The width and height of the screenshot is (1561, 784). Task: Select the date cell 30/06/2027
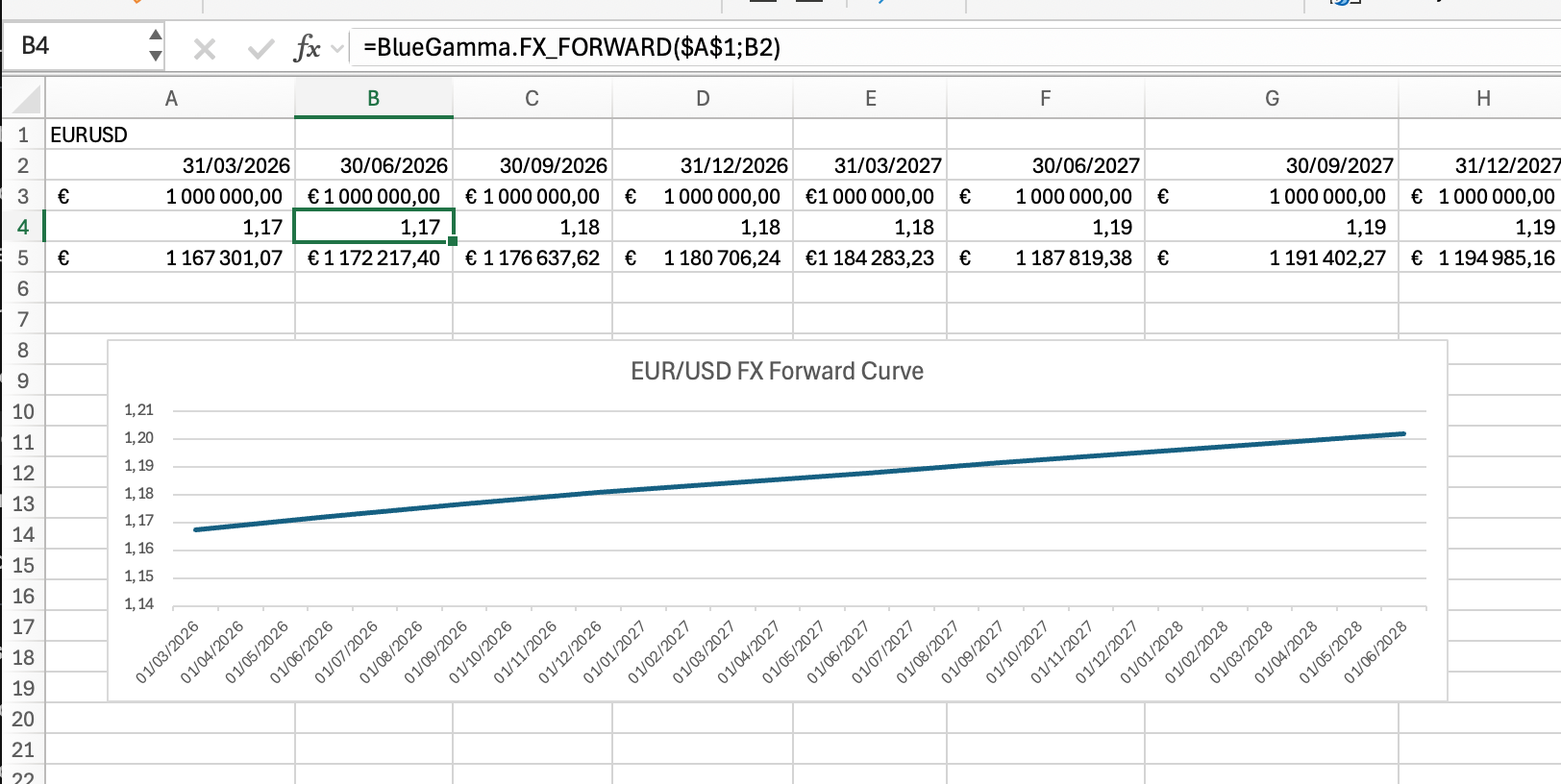[x=1045, y=166]
